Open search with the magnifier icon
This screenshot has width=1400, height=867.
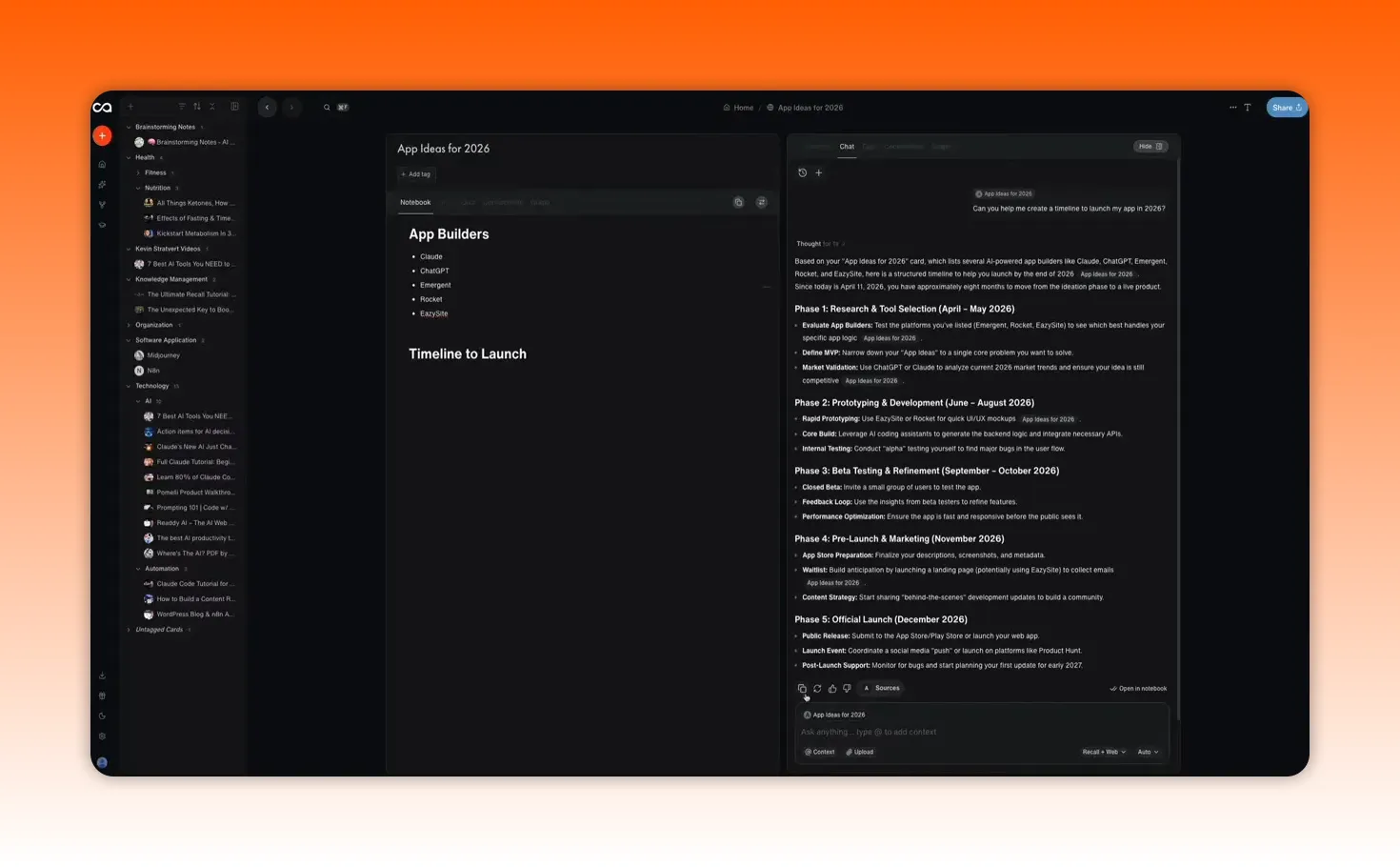(x=327, y=108)
